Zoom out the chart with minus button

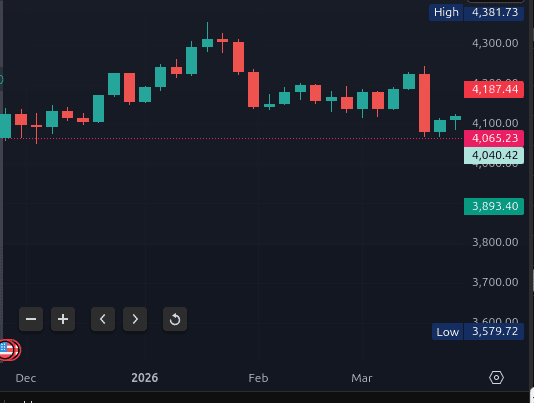click(31, 319)
